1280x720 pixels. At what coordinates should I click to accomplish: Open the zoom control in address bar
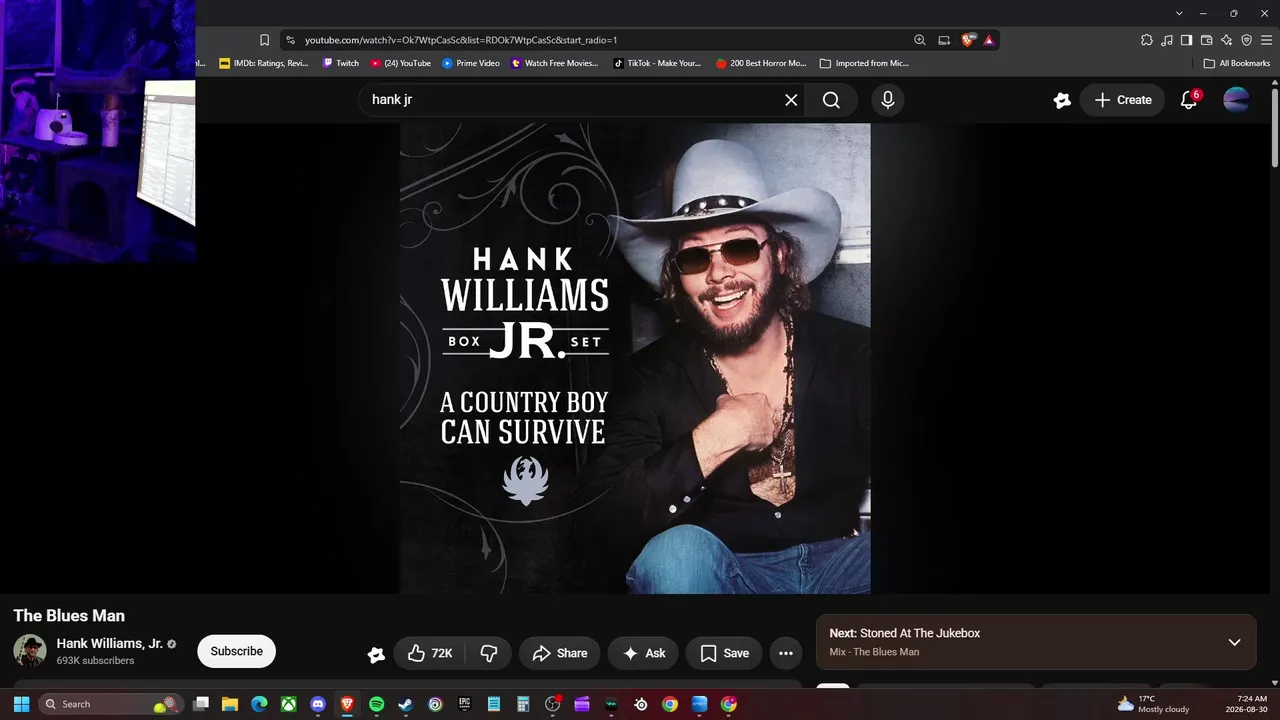[920, 40]
